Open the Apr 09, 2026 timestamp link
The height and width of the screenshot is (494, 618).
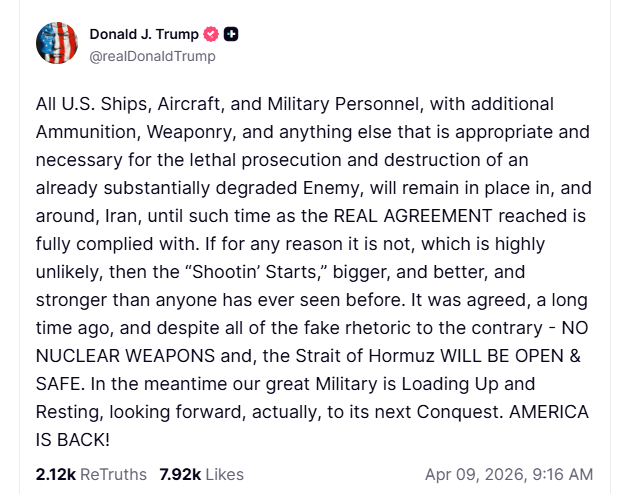click(508, 474)
